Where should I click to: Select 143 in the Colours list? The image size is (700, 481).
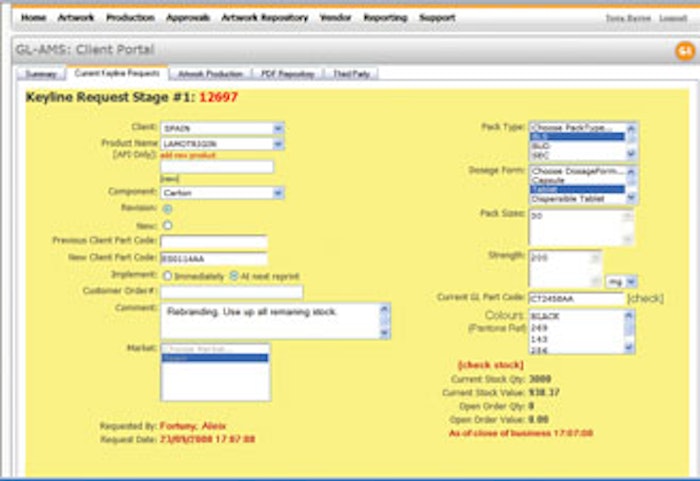coord(577,339)
